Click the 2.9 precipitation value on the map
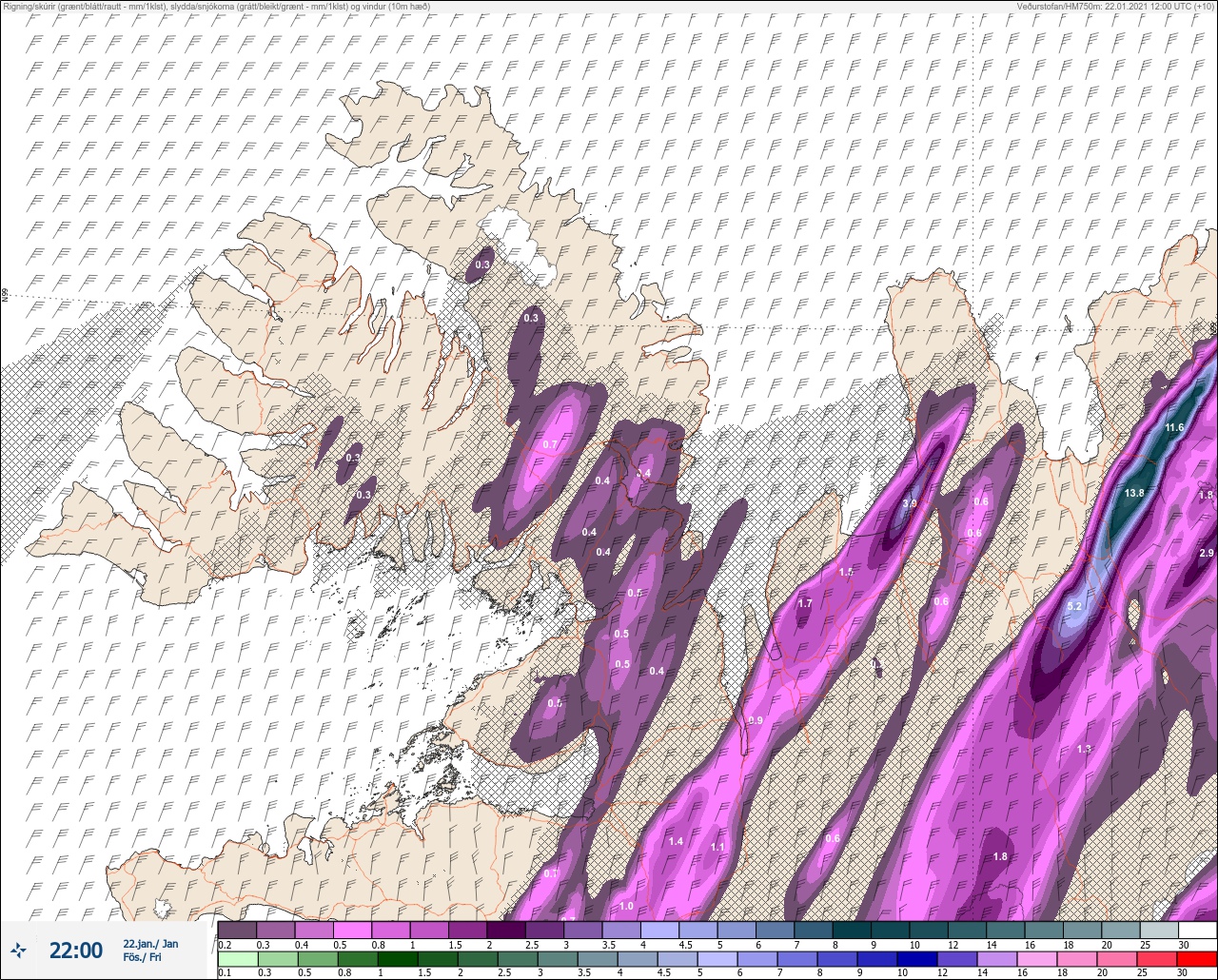The width and height of the screenshot is (1218, 980). 1207,553
